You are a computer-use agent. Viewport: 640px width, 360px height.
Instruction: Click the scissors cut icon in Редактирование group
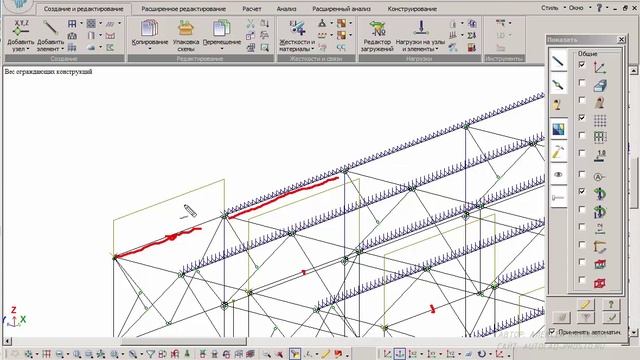click(251, 24)
